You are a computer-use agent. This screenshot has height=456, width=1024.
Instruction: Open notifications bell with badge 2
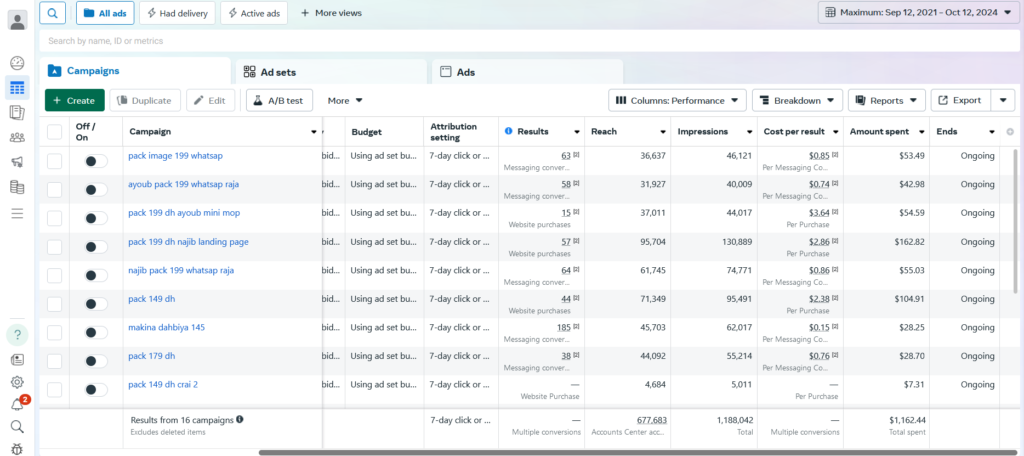[18, 404]
